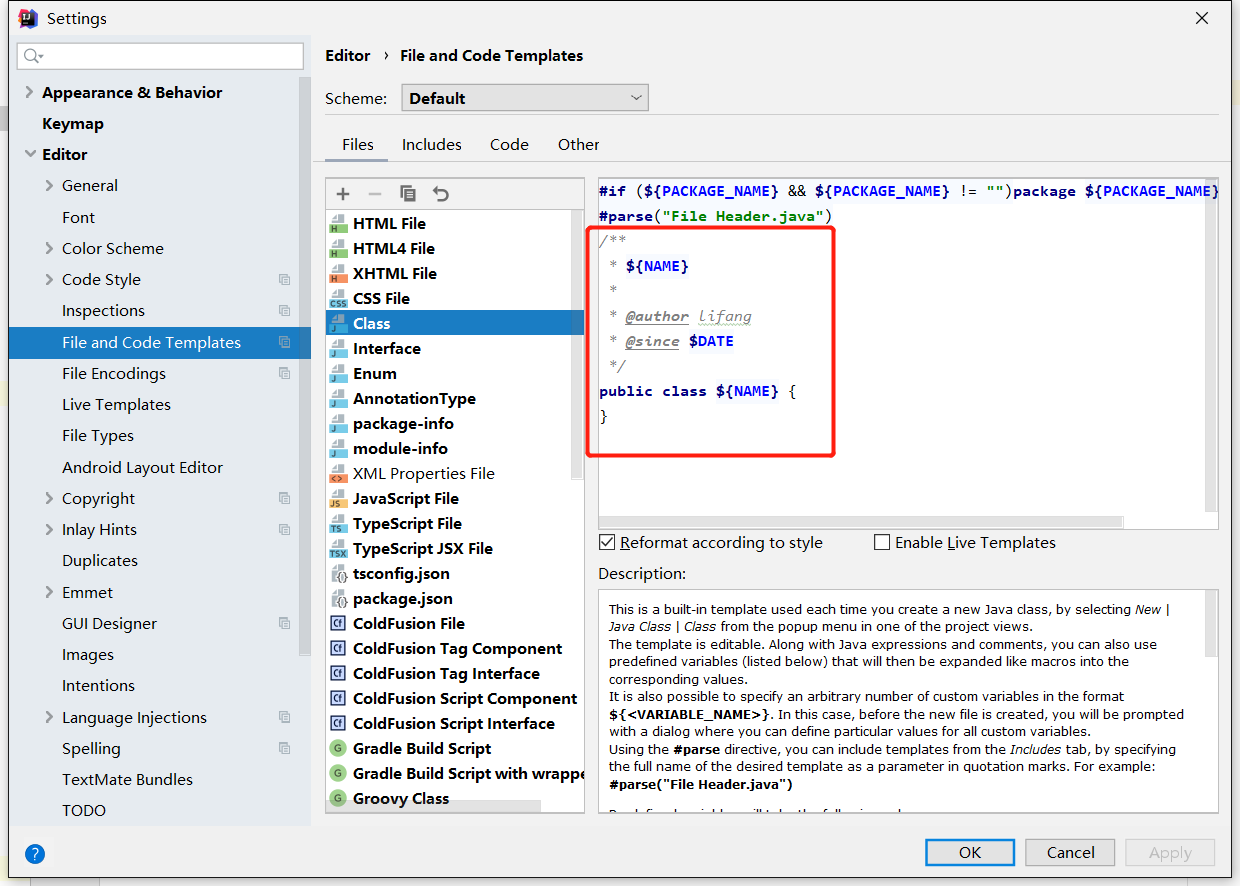
Task: Open the Keymap settings page
Action: coord(73,124)
